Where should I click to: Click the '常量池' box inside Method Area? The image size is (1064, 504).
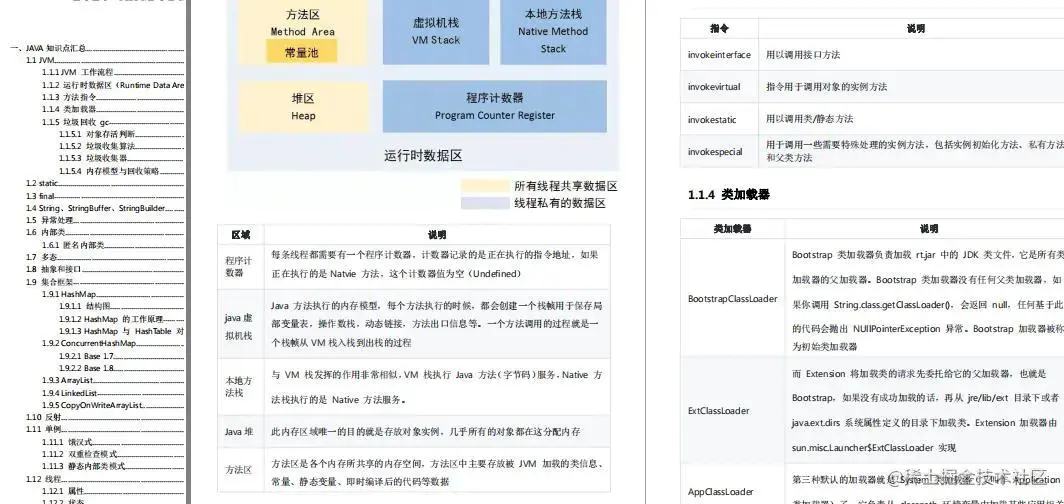coord(302,52)
